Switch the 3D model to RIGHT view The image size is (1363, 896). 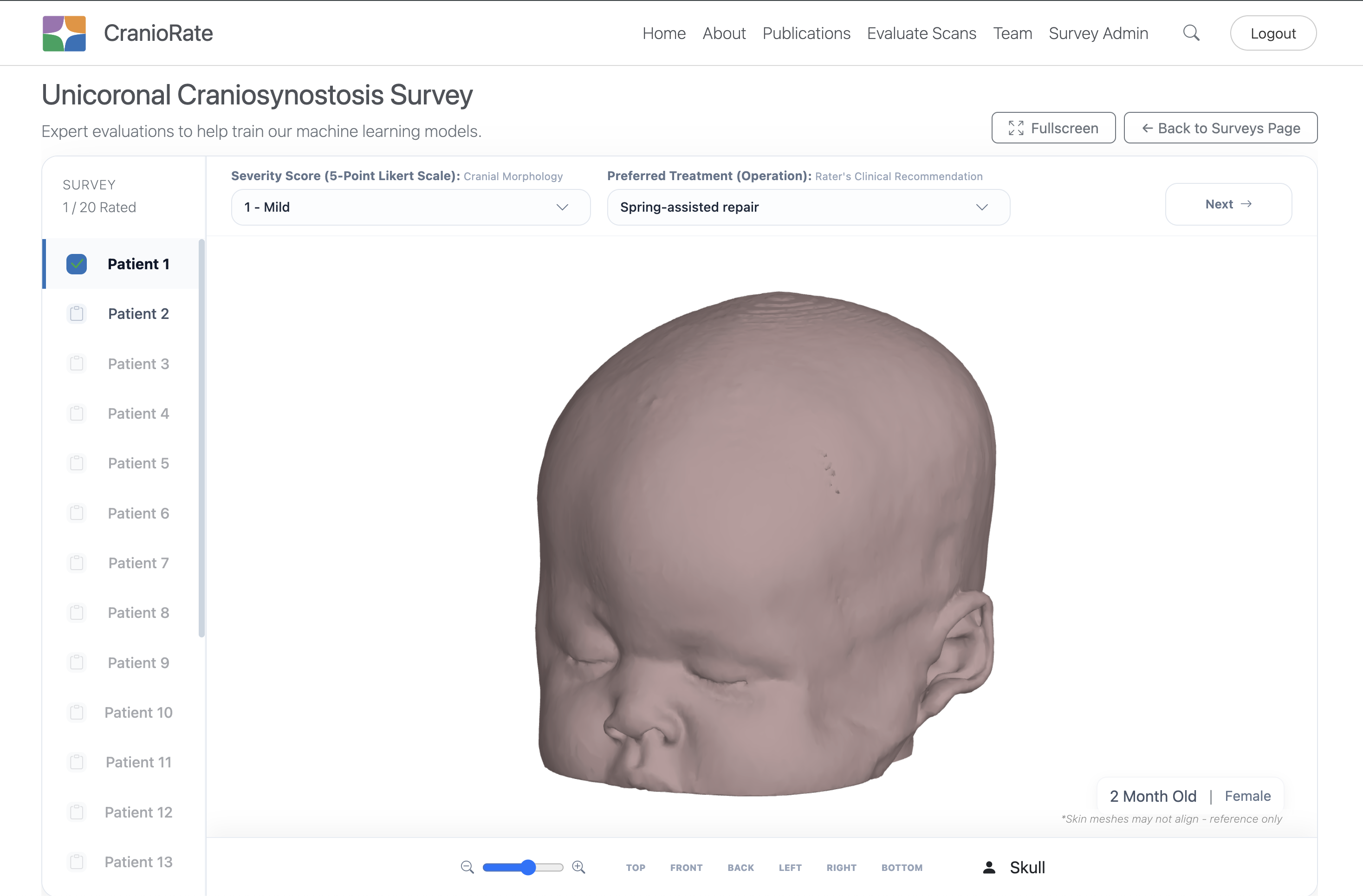point(841,867)
